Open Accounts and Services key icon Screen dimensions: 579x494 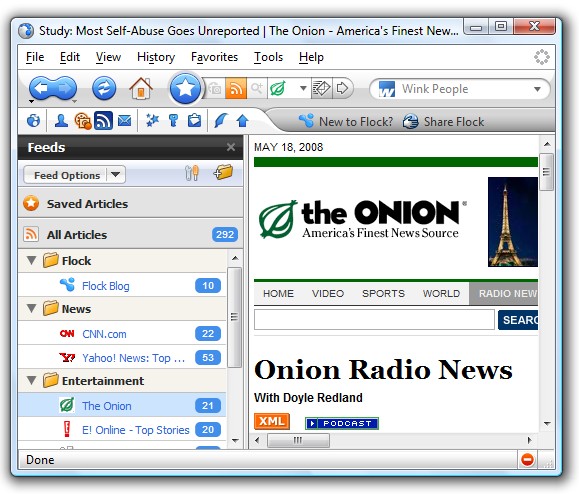tap(173, 120)
